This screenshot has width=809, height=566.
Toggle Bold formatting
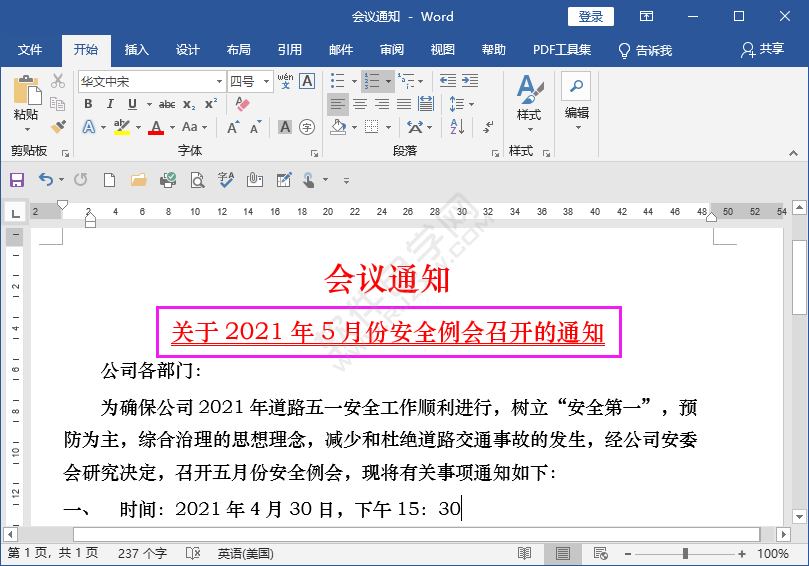(88, 104)
